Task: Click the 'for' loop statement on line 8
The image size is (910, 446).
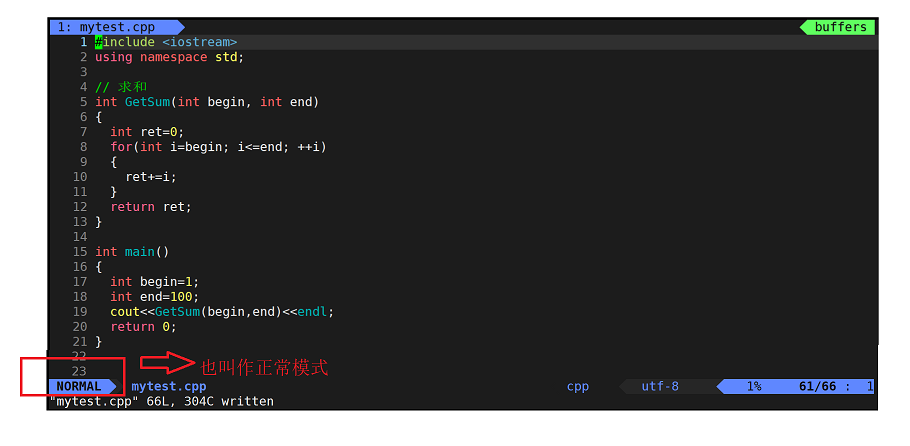Action: click(x=219, y=147)
